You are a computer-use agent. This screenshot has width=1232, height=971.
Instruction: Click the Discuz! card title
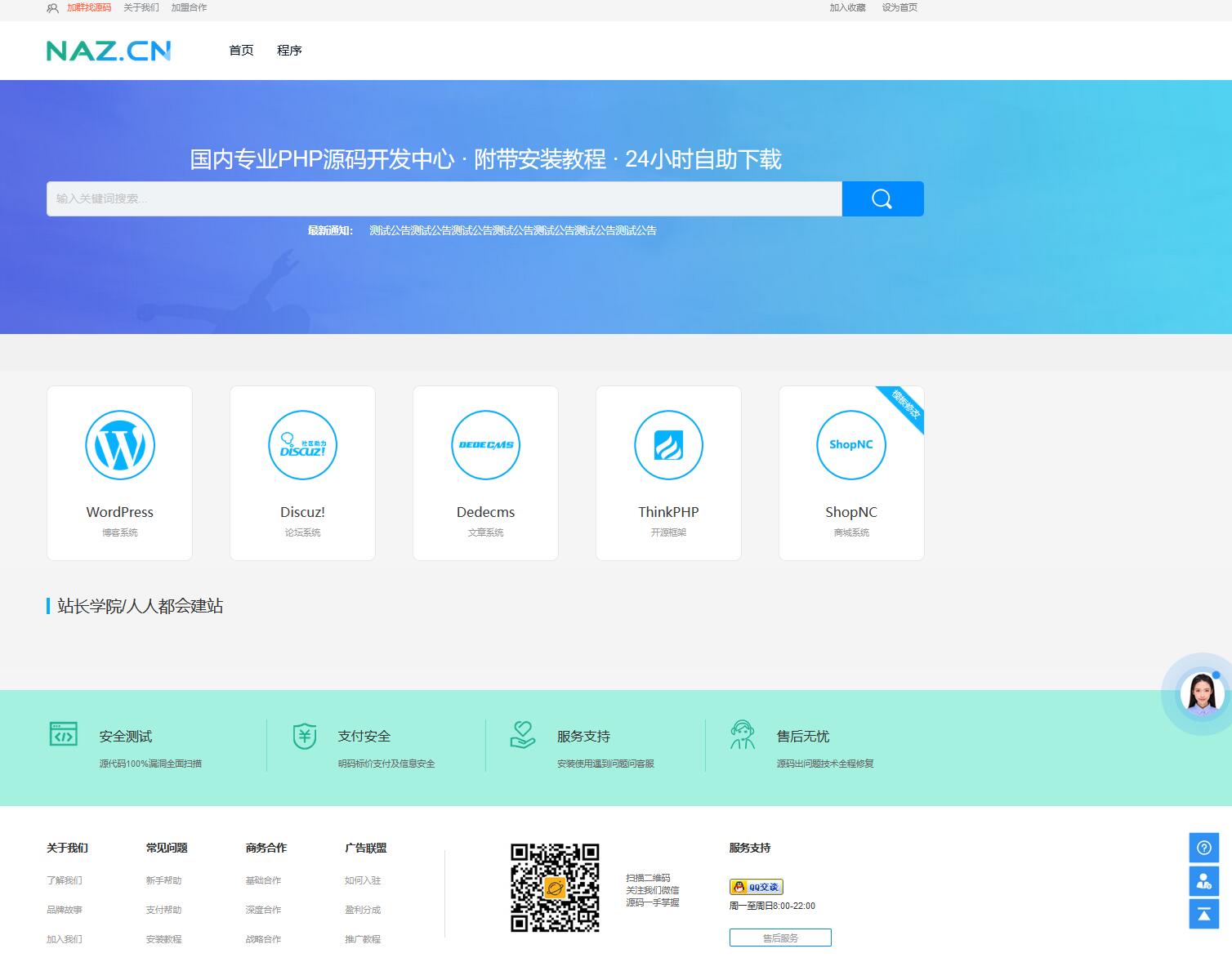(x=303, y=512)
